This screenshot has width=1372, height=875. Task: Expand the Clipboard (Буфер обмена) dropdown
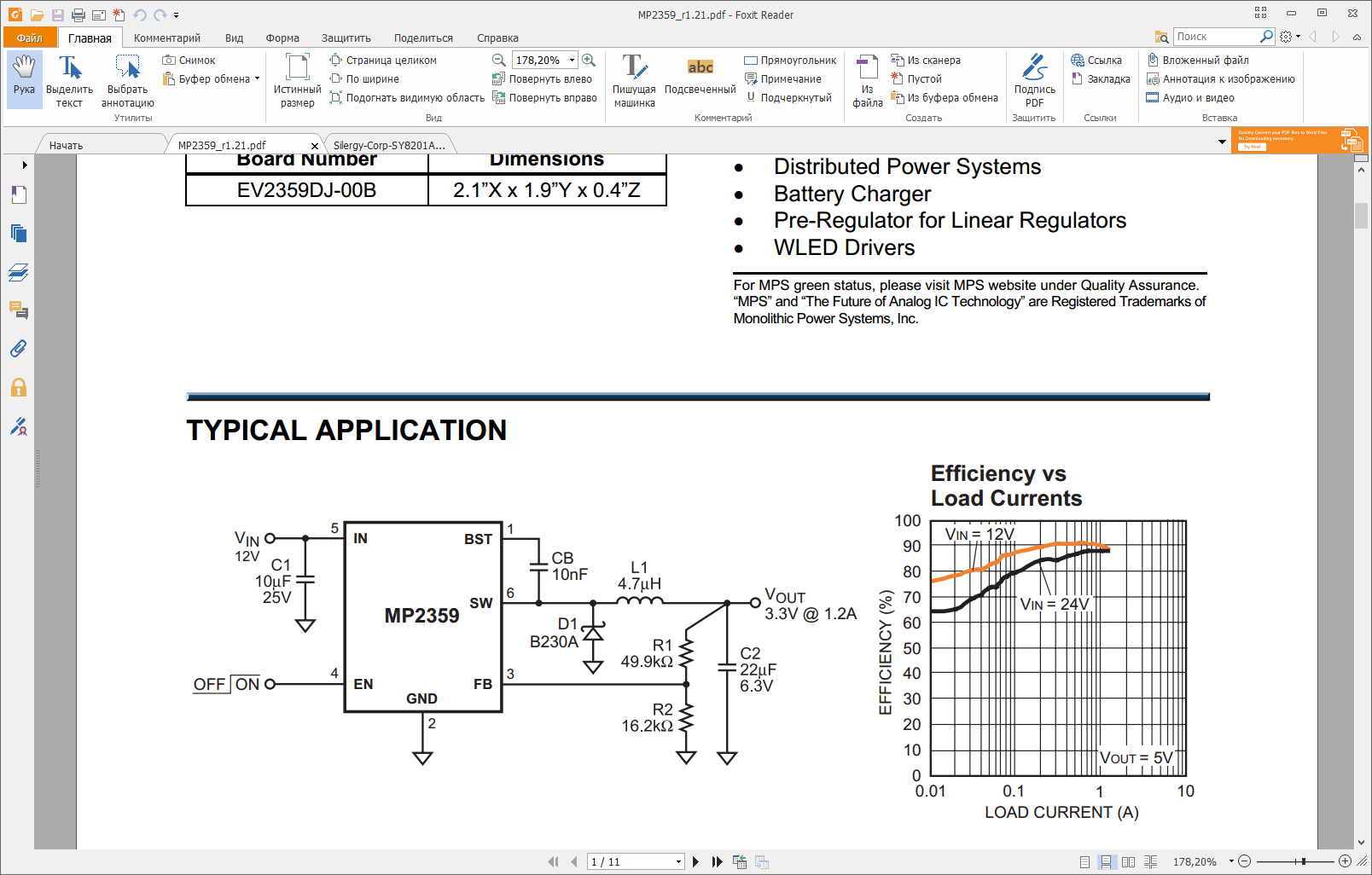[x=257, y=79]
